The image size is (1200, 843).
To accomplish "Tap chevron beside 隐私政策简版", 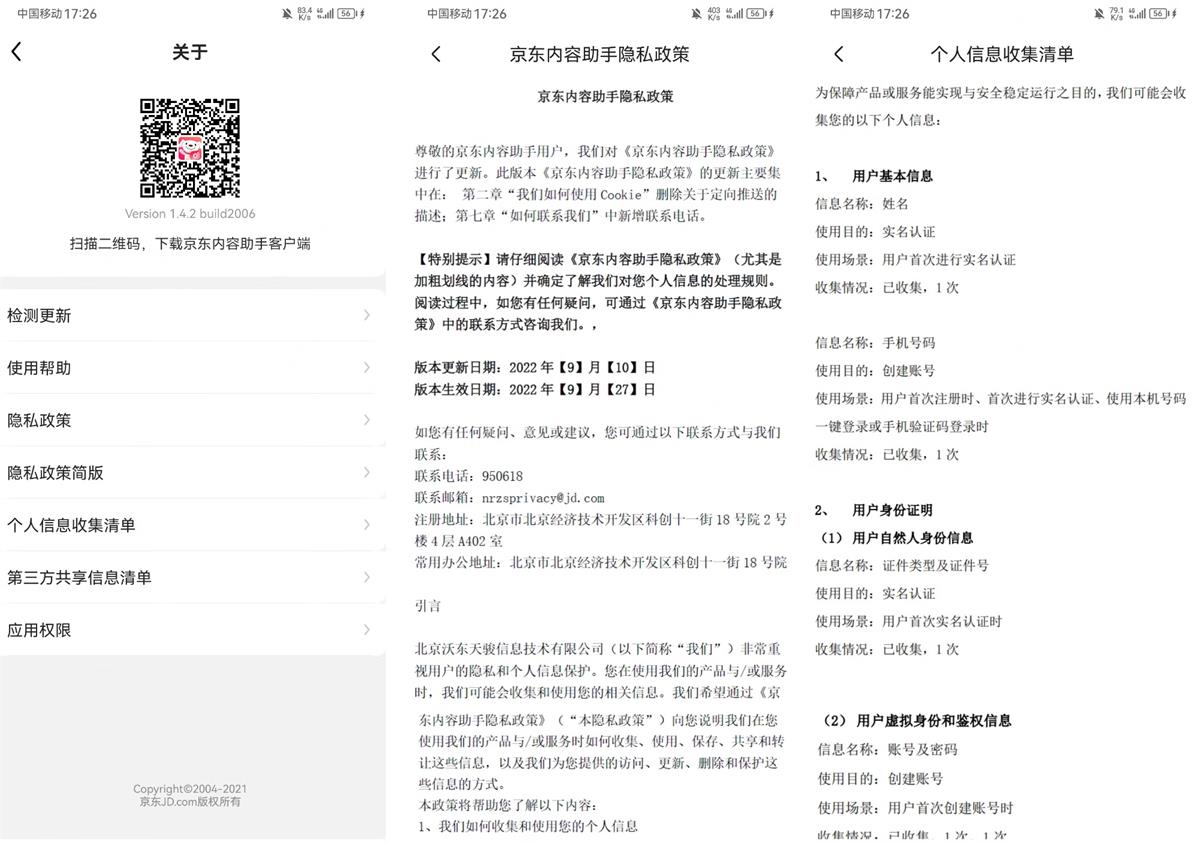I will (x=367, y=472).
